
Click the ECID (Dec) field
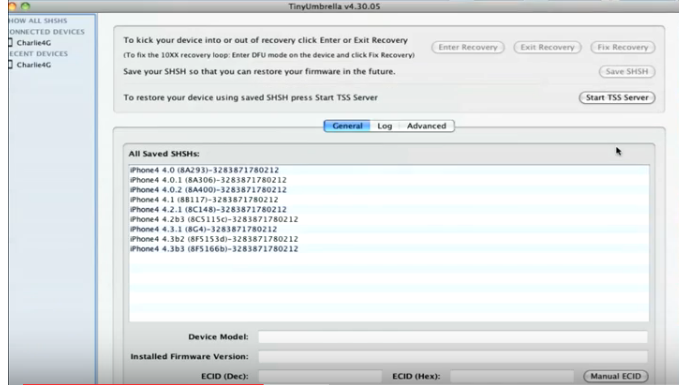(320, 376)
